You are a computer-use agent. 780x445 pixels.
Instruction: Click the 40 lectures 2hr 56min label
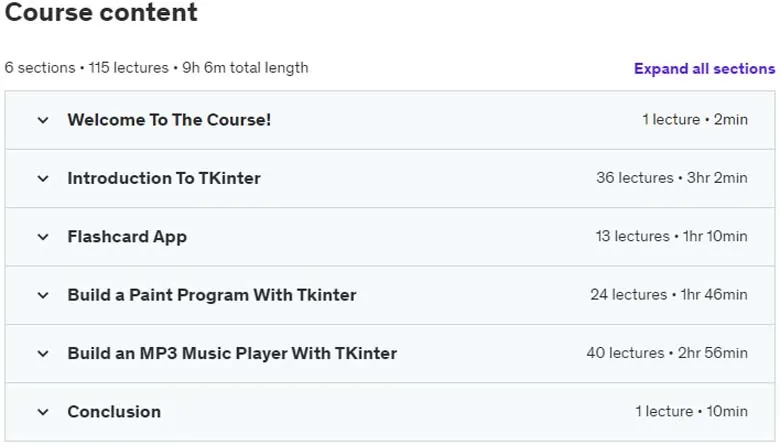(x=667, y=353)
